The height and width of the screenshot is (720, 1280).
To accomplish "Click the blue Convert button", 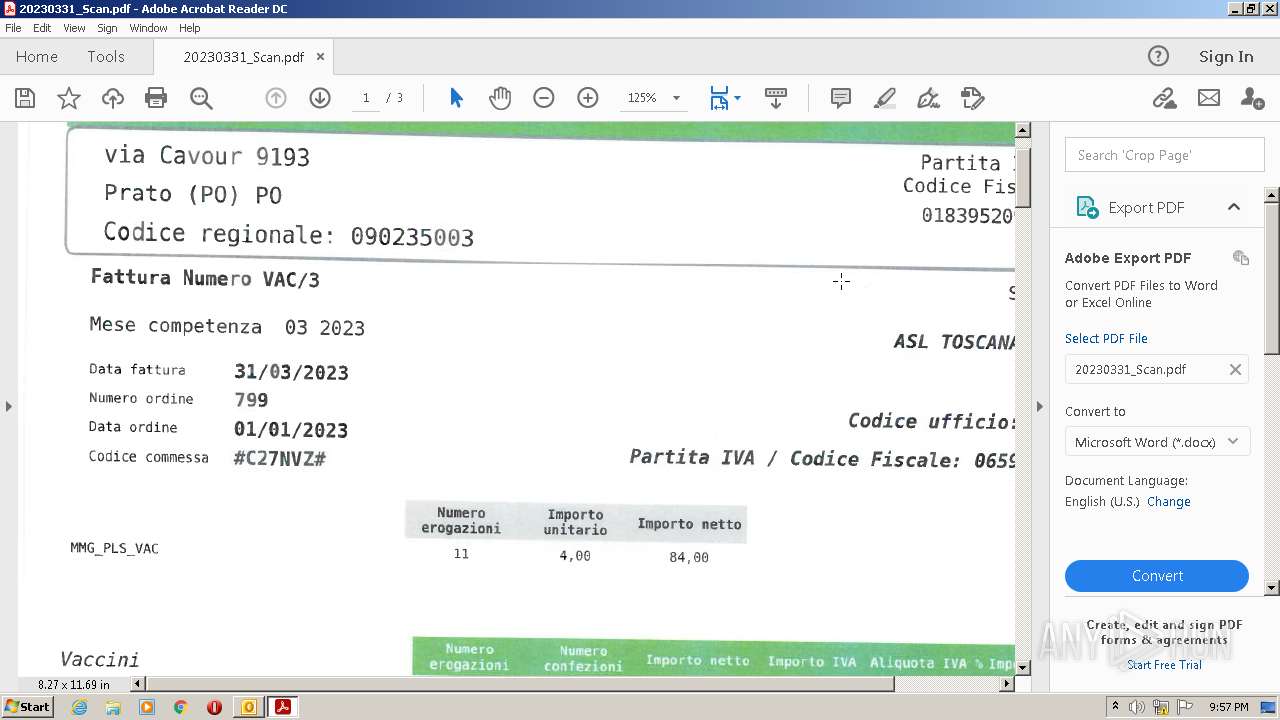I will click(1157, 576).
